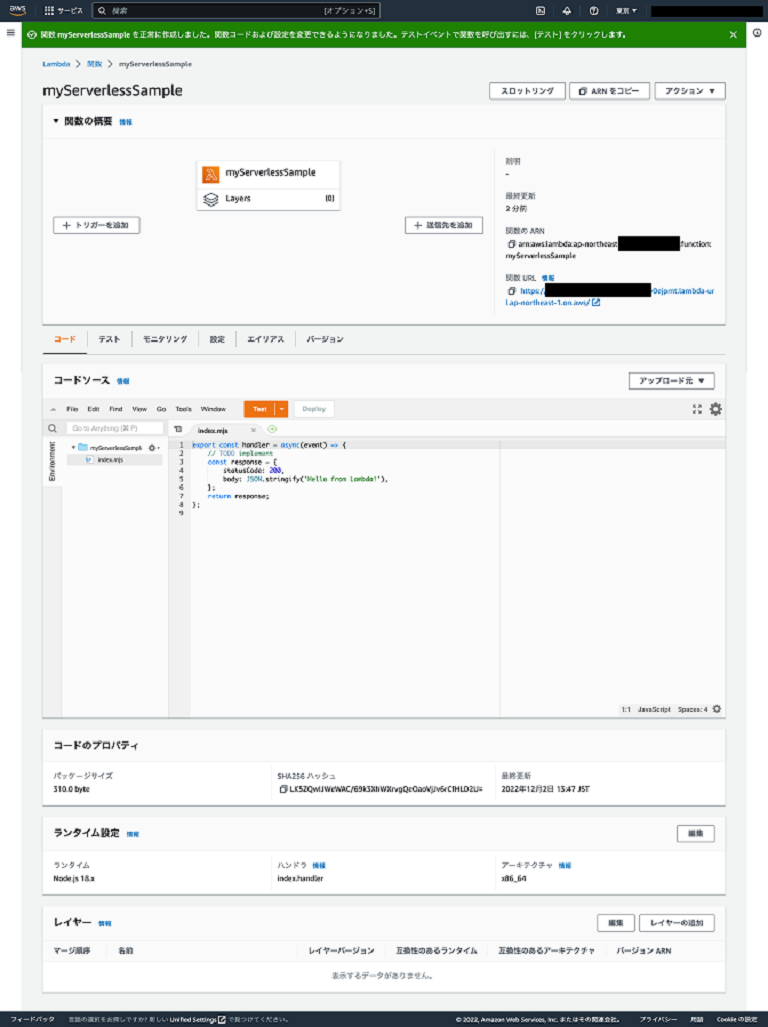Screen dimensions: 768x1027
Task: Click the ARN をコピー button
Action: pos(609,91)
